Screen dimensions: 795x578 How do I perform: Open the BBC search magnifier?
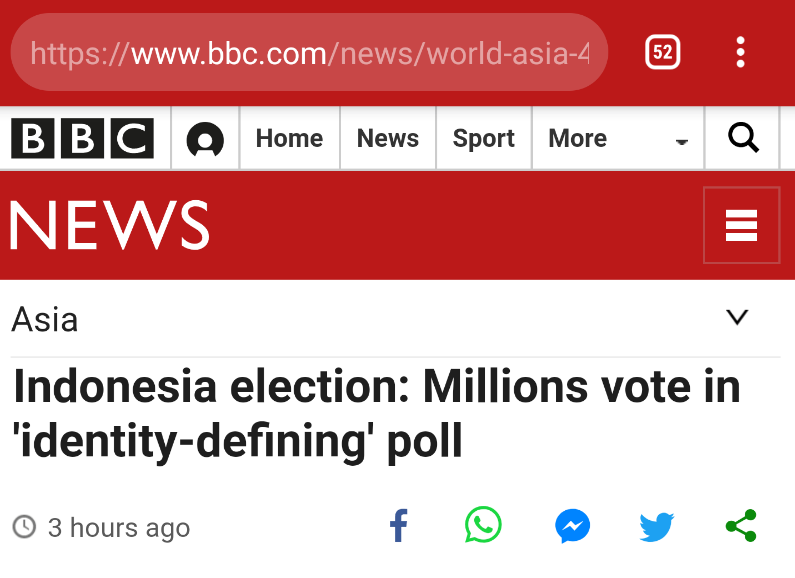point(743,137)
